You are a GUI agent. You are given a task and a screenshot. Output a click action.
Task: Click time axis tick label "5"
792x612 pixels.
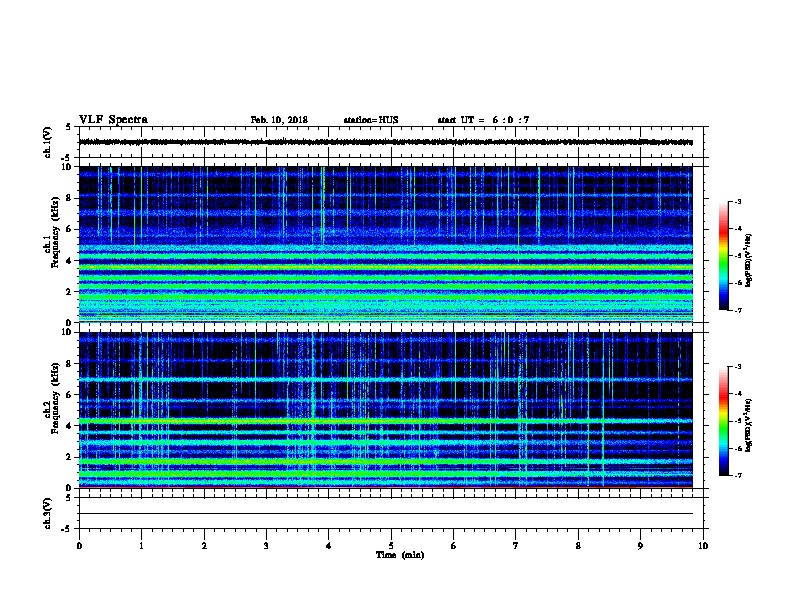click(391, 546)
